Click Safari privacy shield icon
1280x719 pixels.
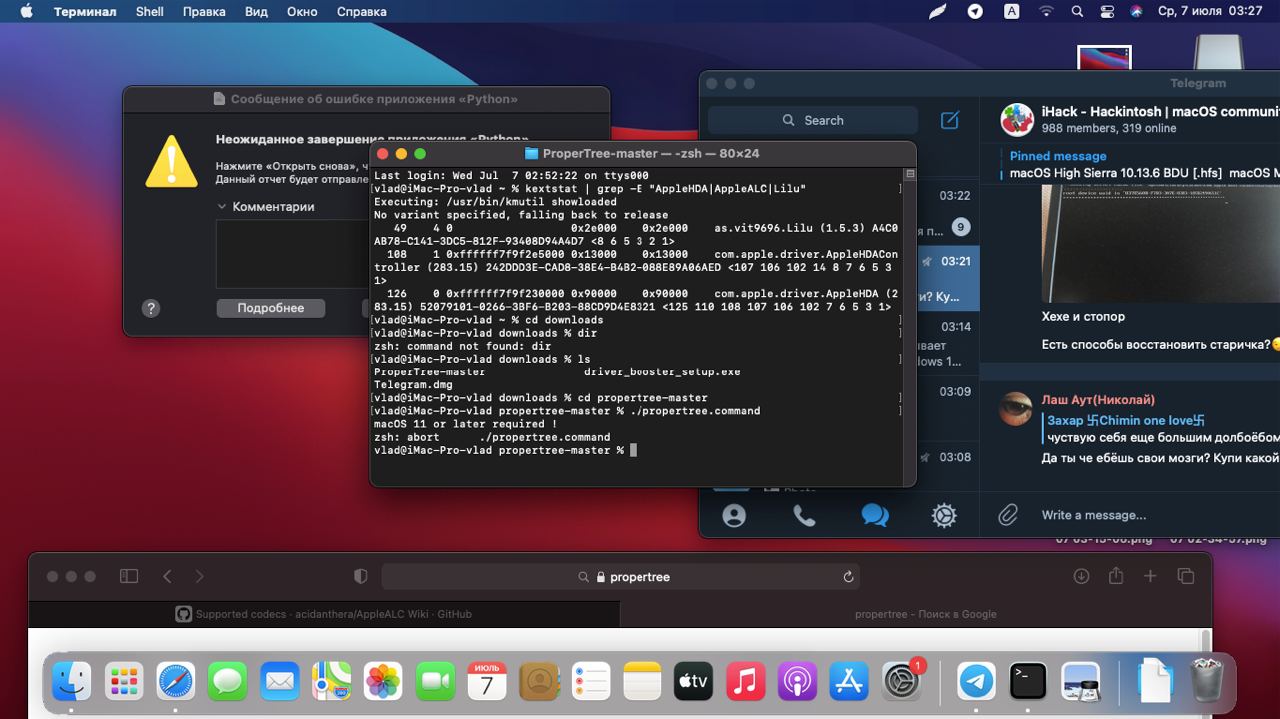pos(362,577)
